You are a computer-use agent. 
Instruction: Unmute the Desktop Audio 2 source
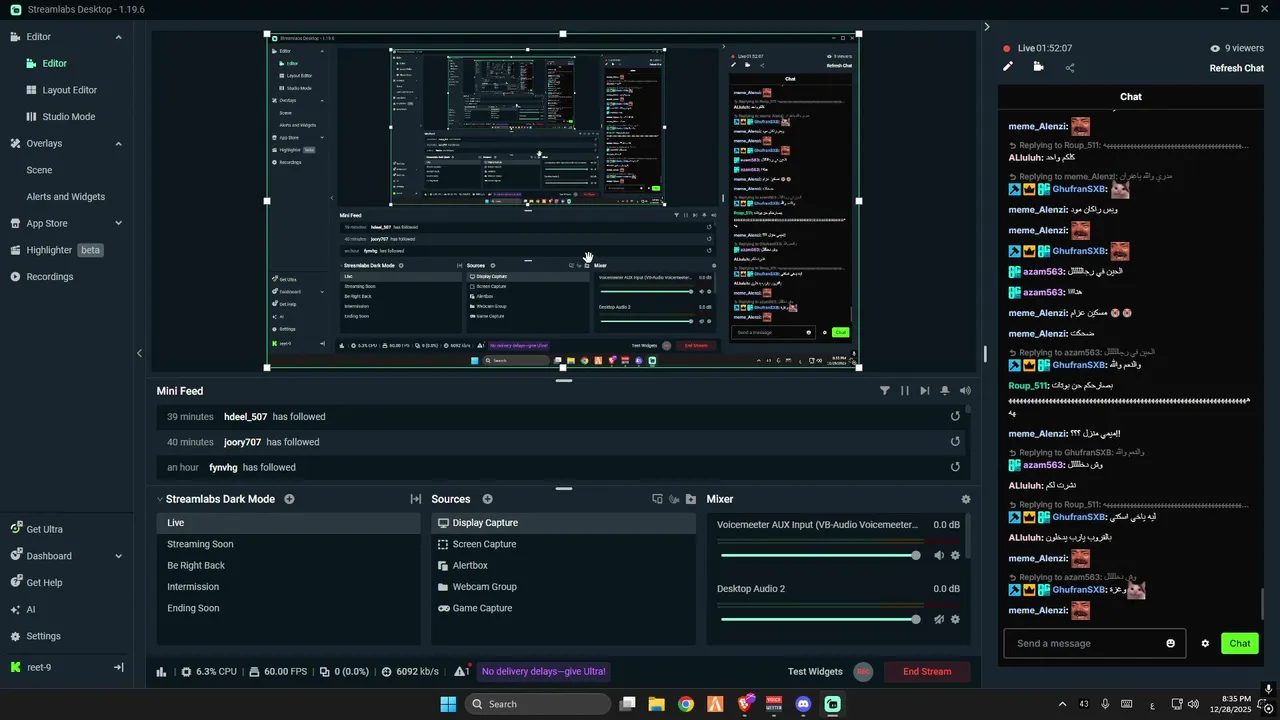[x=939, y=619]
